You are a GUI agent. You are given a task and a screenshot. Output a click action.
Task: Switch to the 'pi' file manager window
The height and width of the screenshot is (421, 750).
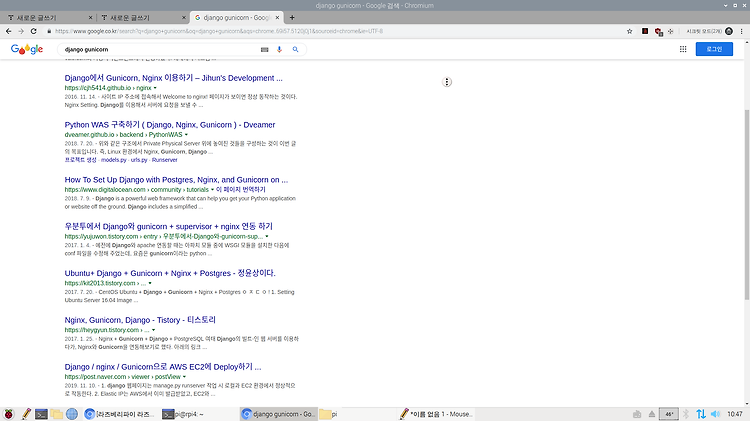(356, 414)
